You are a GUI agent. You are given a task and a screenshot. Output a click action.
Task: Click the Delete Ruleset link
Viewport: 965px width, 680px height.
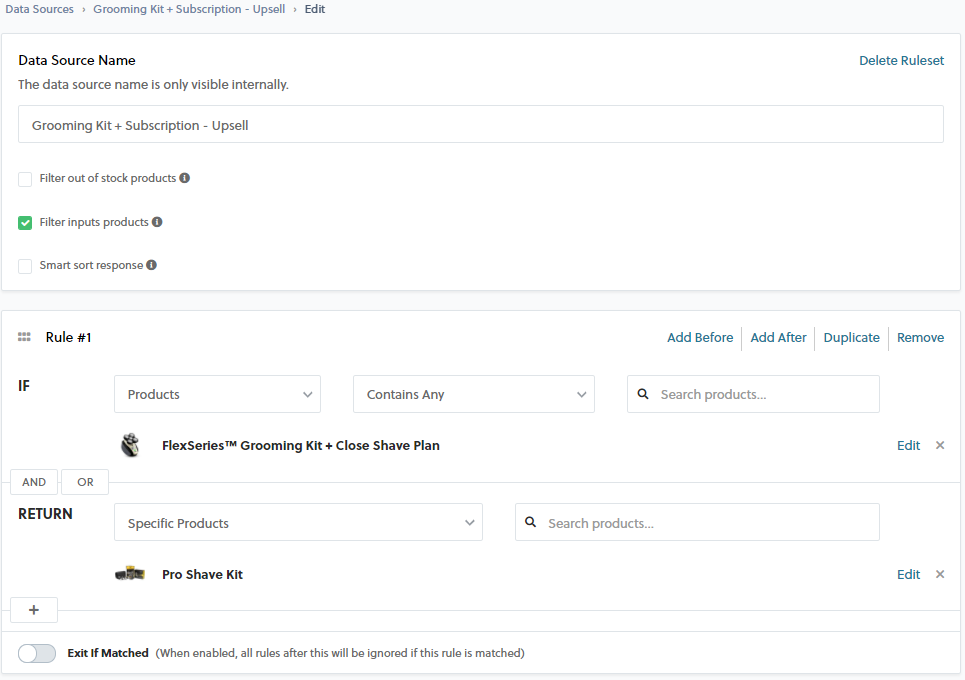point(901,60)
